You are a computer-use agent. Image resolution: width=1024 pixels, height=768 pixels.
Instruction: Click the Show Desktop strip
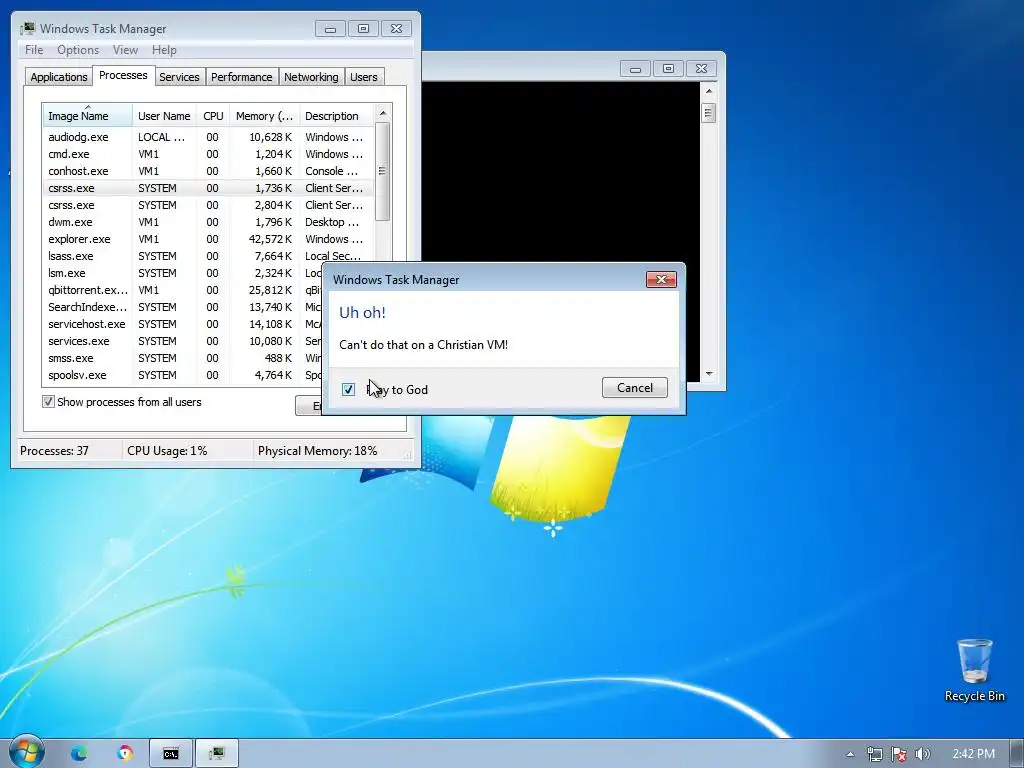(1018, 754)
